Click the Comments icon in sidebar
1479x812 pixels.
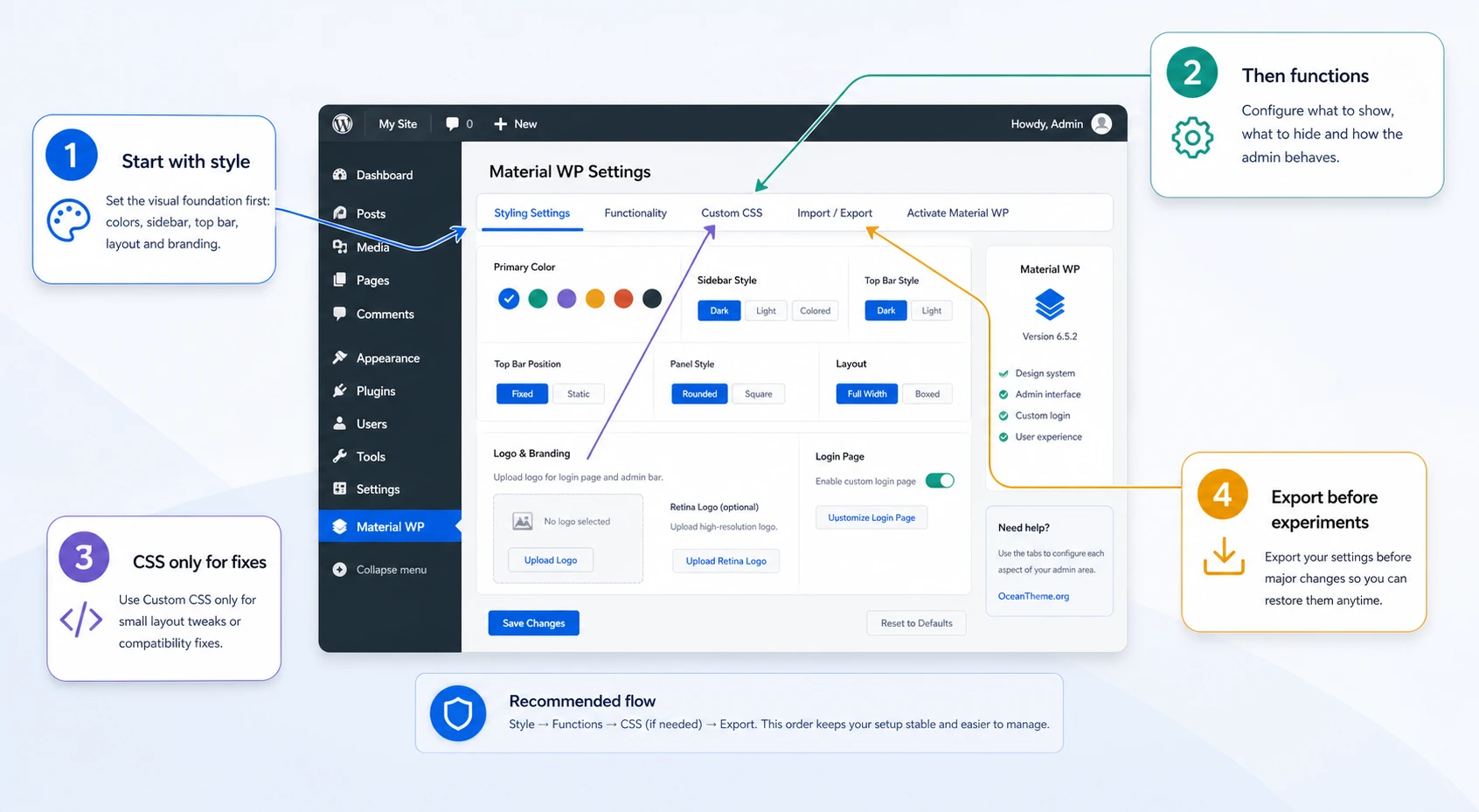[x=340, y=314]
